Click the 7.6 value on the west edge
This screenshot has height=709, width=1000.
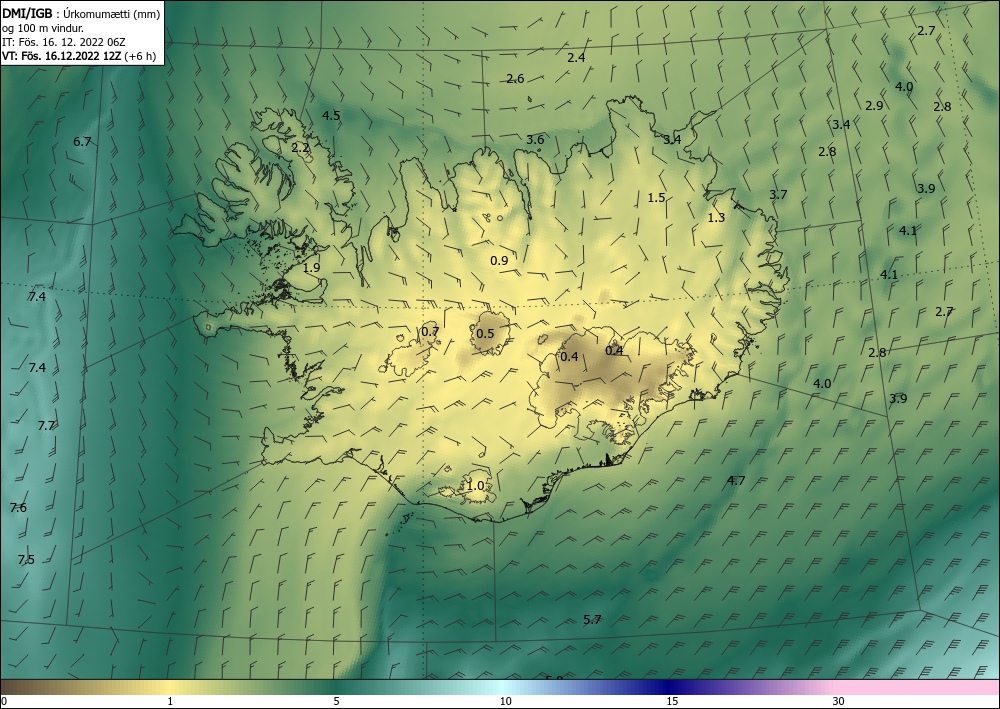click(x=18, y=508)
